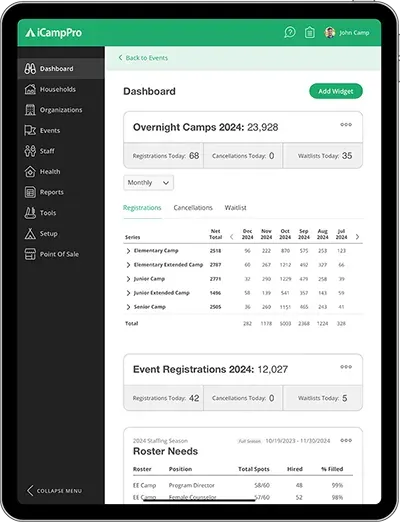Click the Oct 2024 column header

pos(285,234)
